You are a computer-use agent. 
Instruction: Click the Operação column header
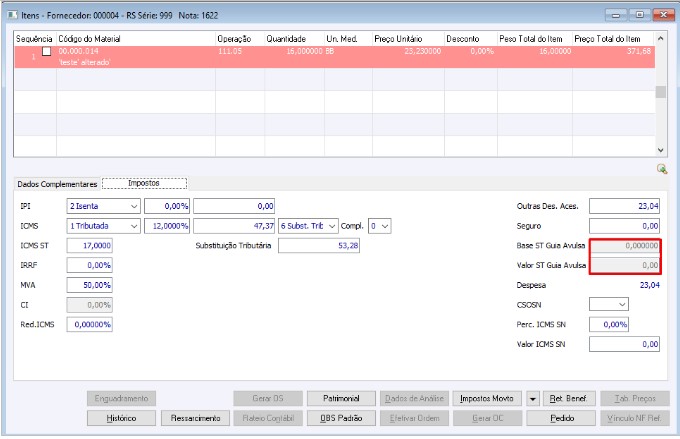(x=240, y=39)
